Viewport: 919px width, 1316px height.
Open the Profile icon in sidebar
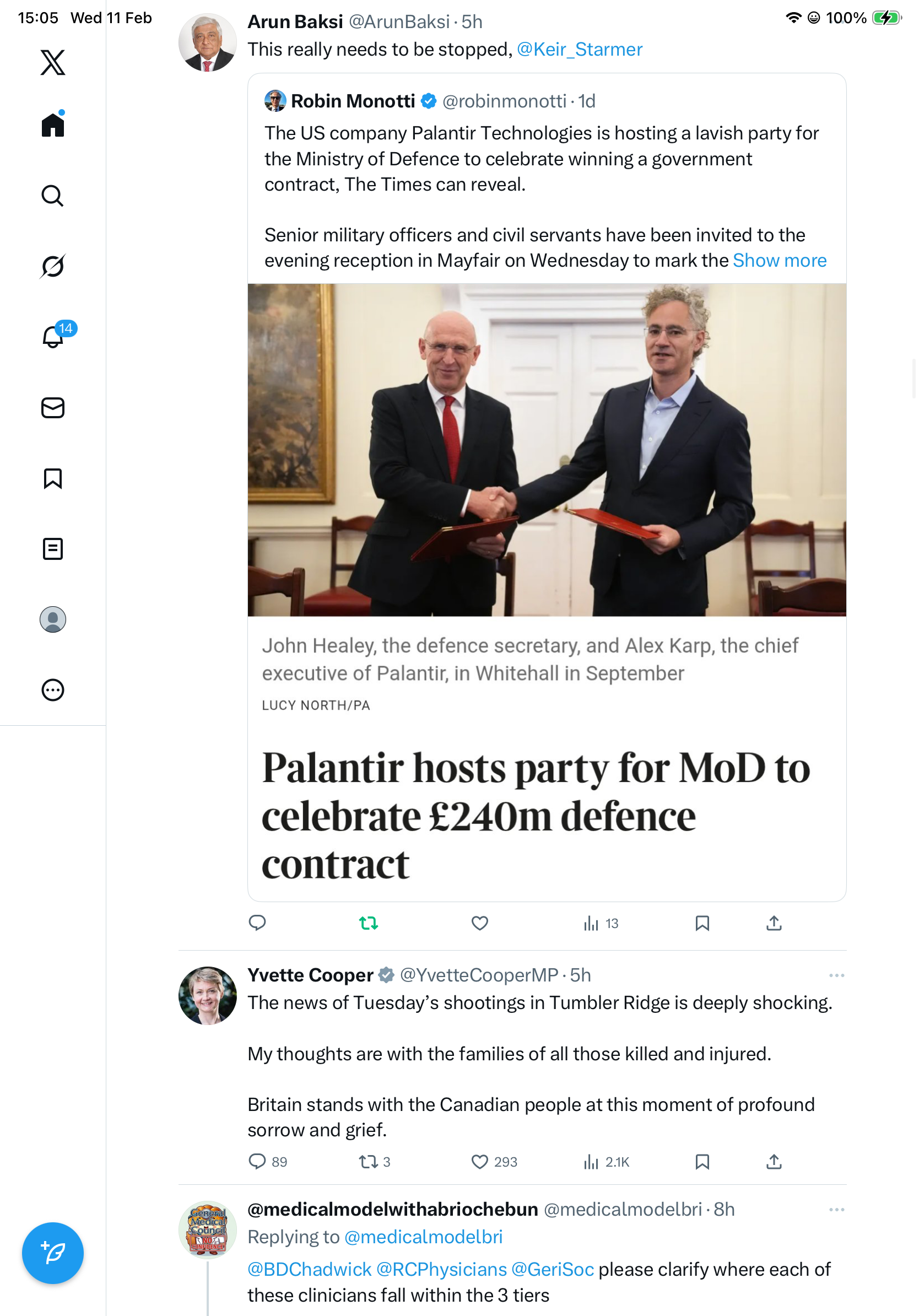click(53, 619)
